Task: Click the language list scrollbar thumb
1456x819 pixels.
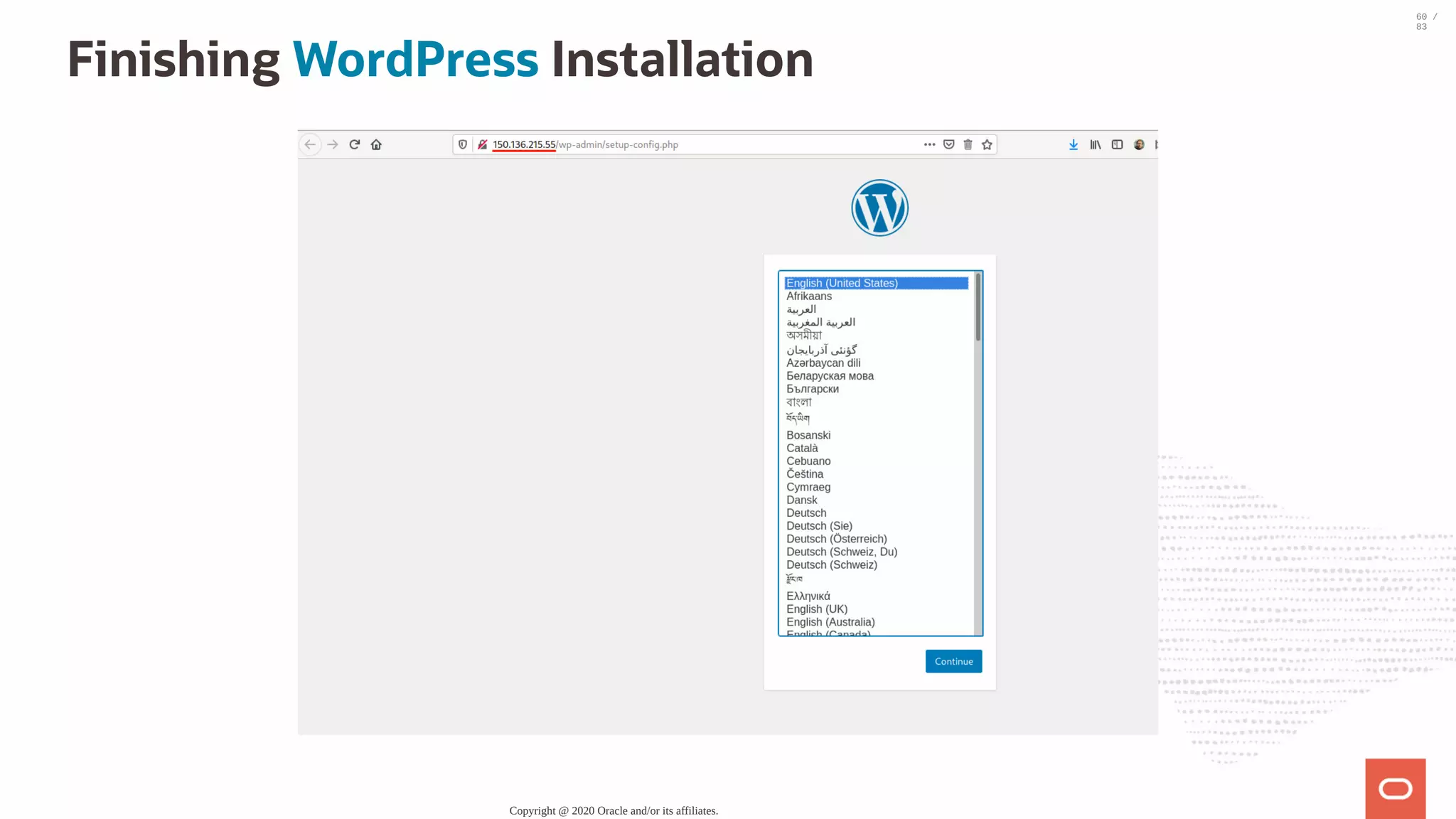Action: point(978,307)
